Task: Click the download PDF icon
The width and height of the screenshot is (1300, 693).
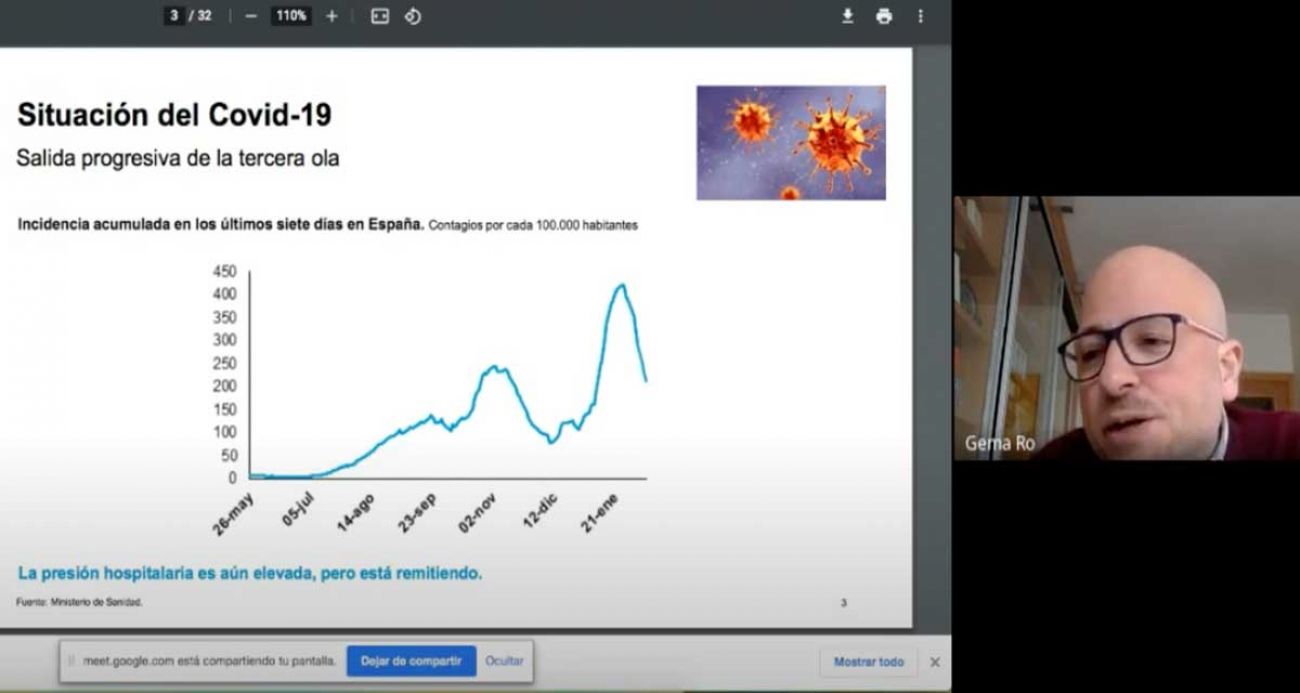Action: (x=848, y=16)
